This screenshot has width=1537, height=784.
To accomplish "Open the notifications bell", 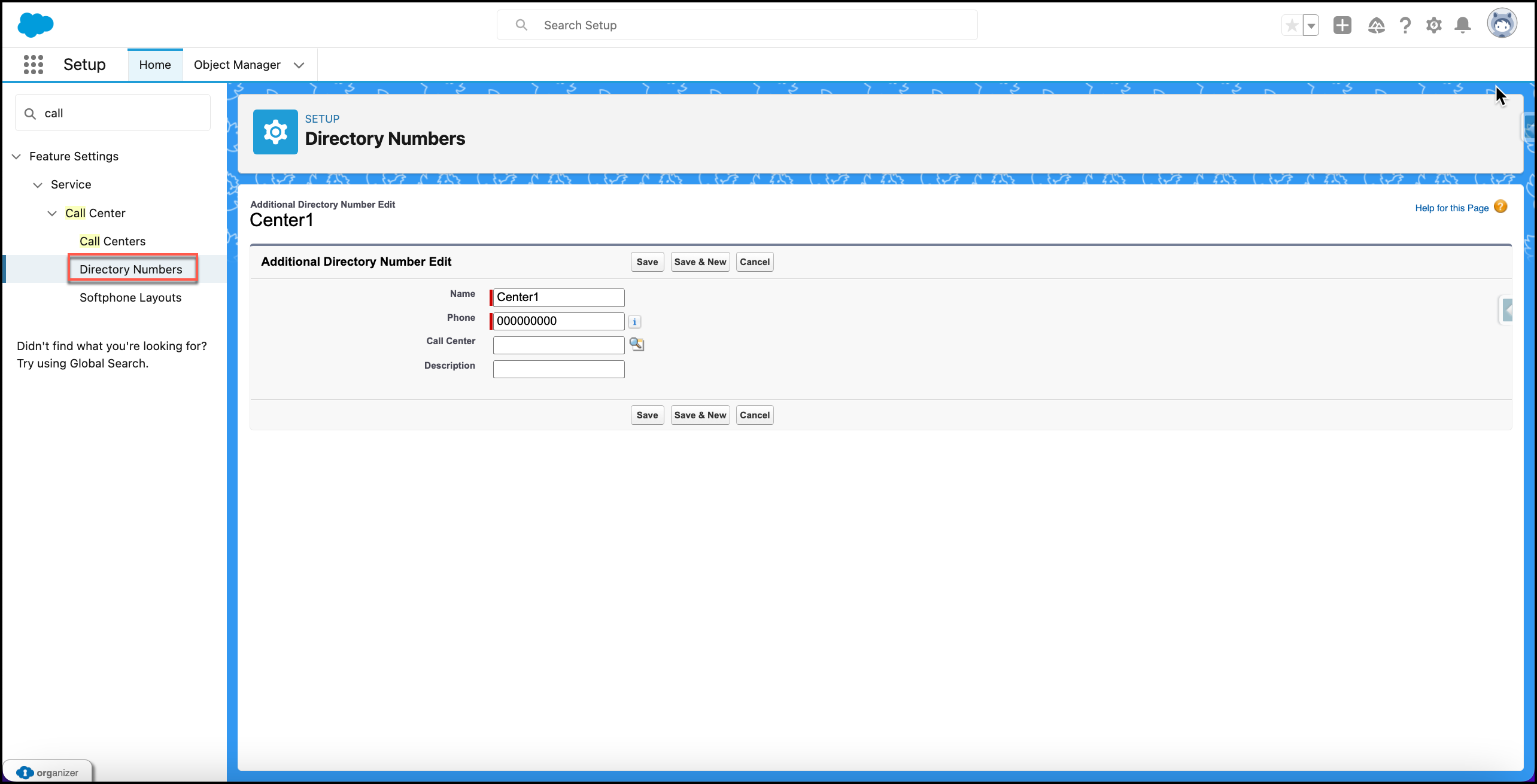I will 1463,25.
